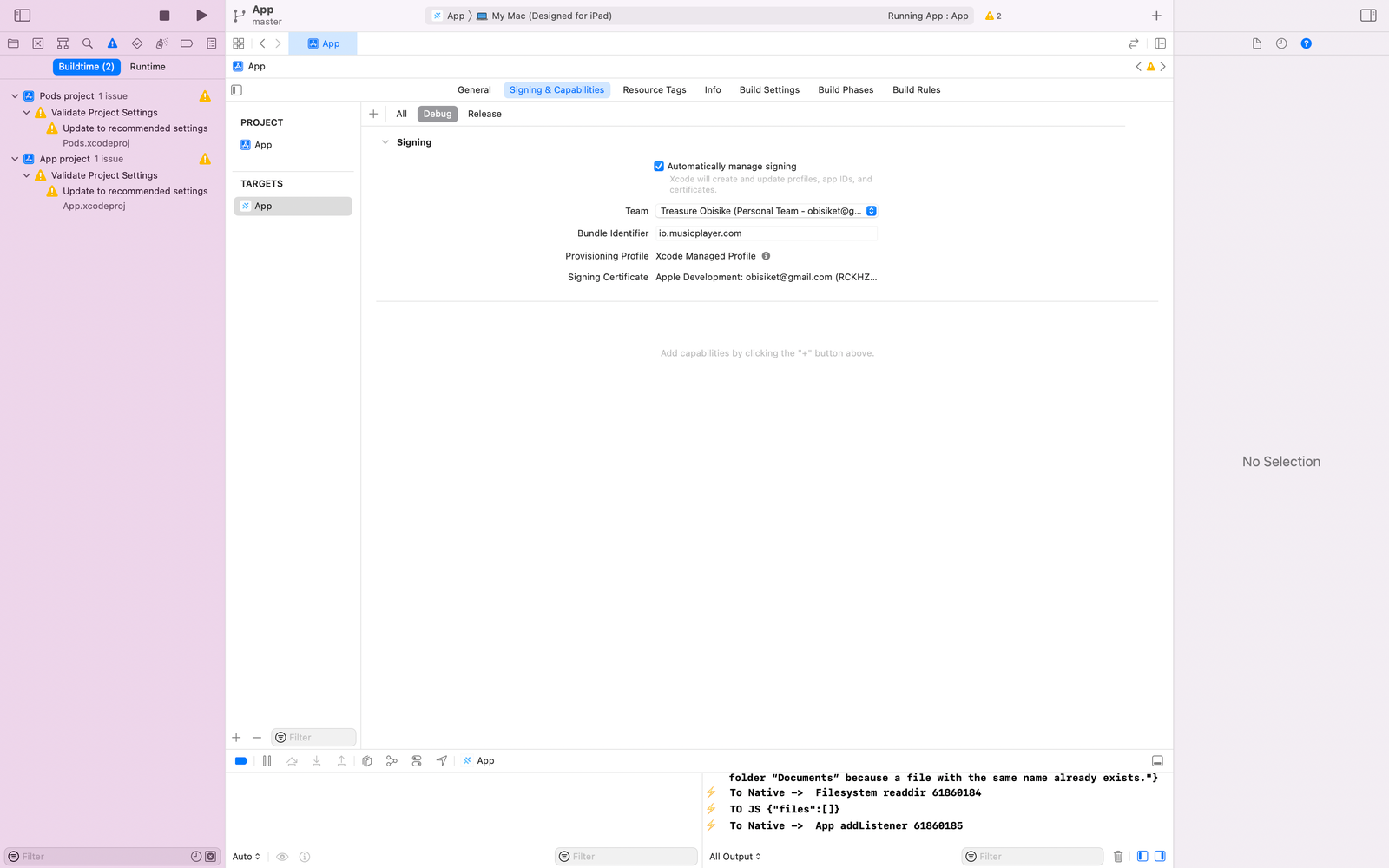Image resolution: width=1389 pixels, height=868 pixels.
Task: Open Debug View Hierarchy
Action: point(367,761)
